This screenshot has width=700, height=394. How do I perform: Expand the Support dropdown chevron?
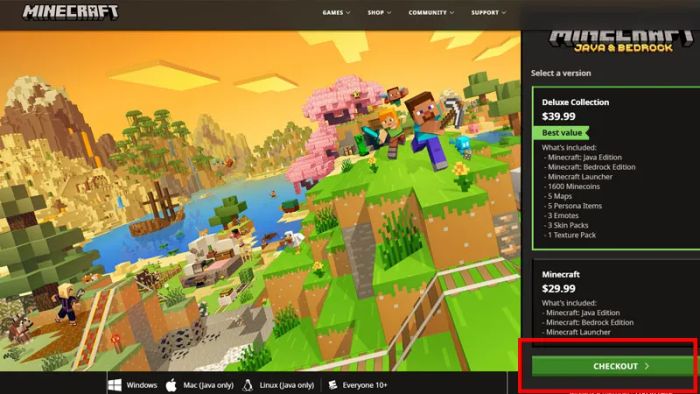(504, 12)
